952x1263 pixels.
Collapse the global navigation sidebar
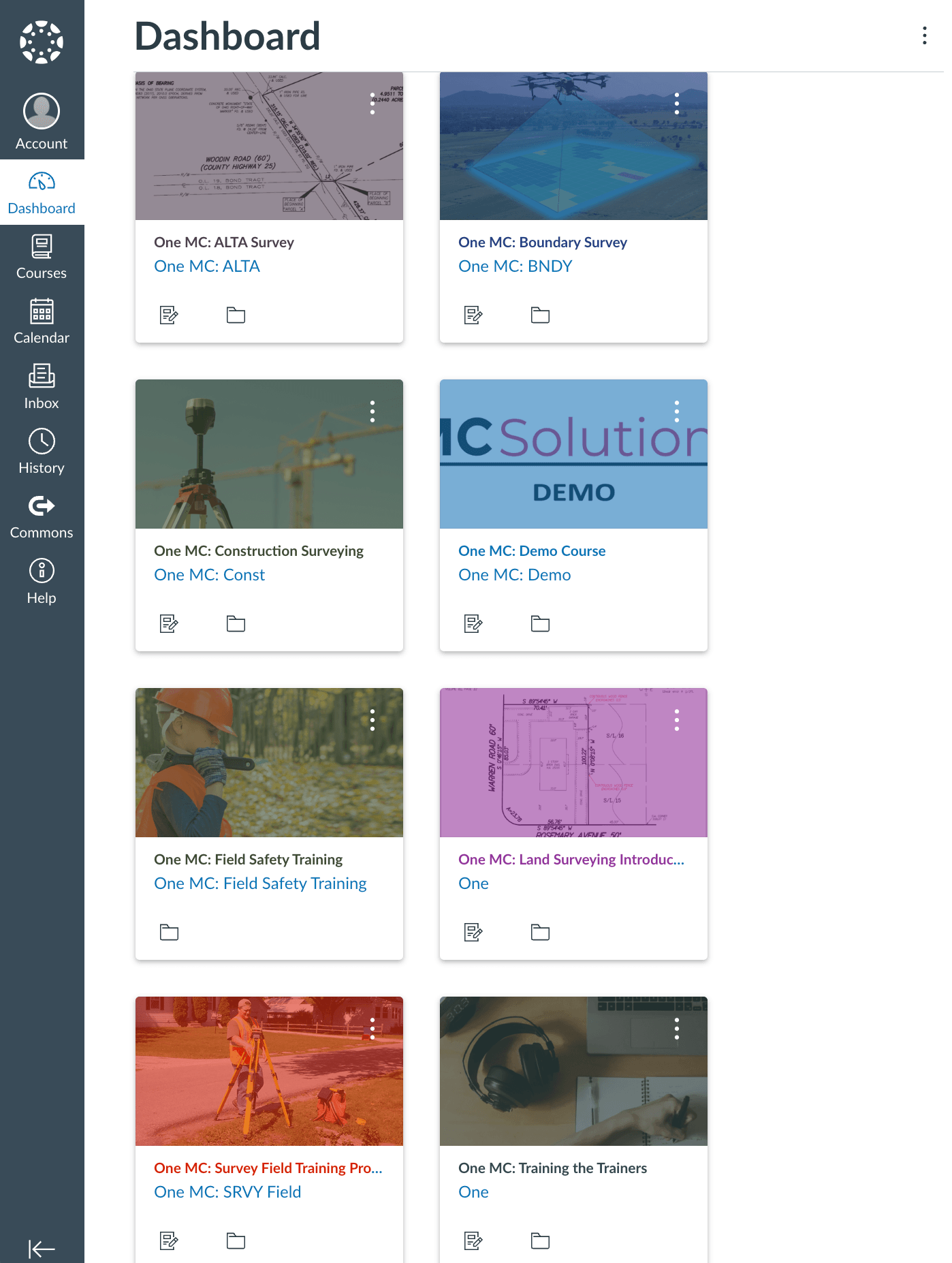[x=42, y=1249]
